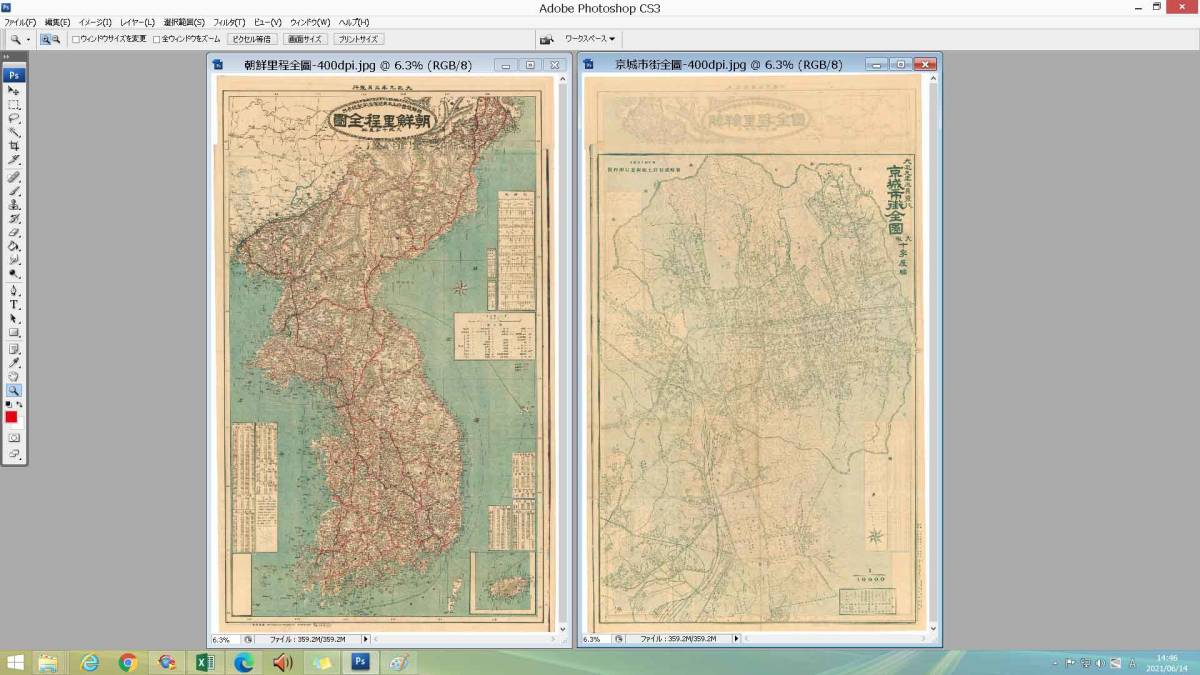Image resolution: width=1200 pixels, height=675 pixels.
Task: Open Adobe Bridge from options bar
Action: [546, 39]
